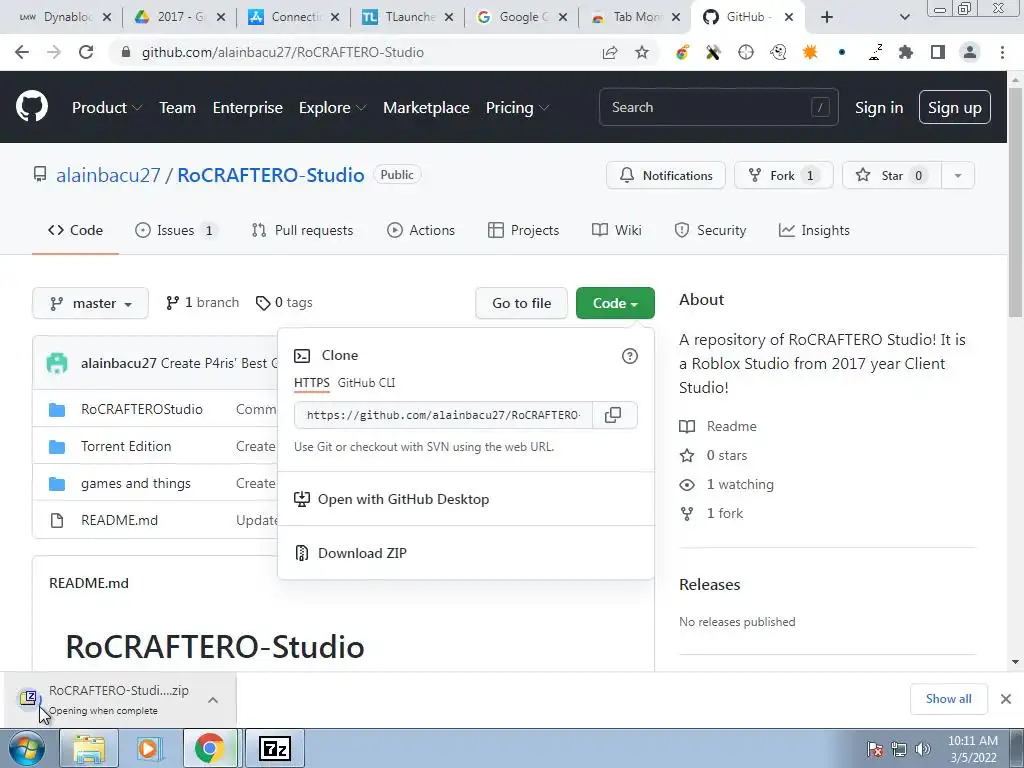Click the Notifications button
Viewport: 1024px width, 768px height.
coord(665,176)
